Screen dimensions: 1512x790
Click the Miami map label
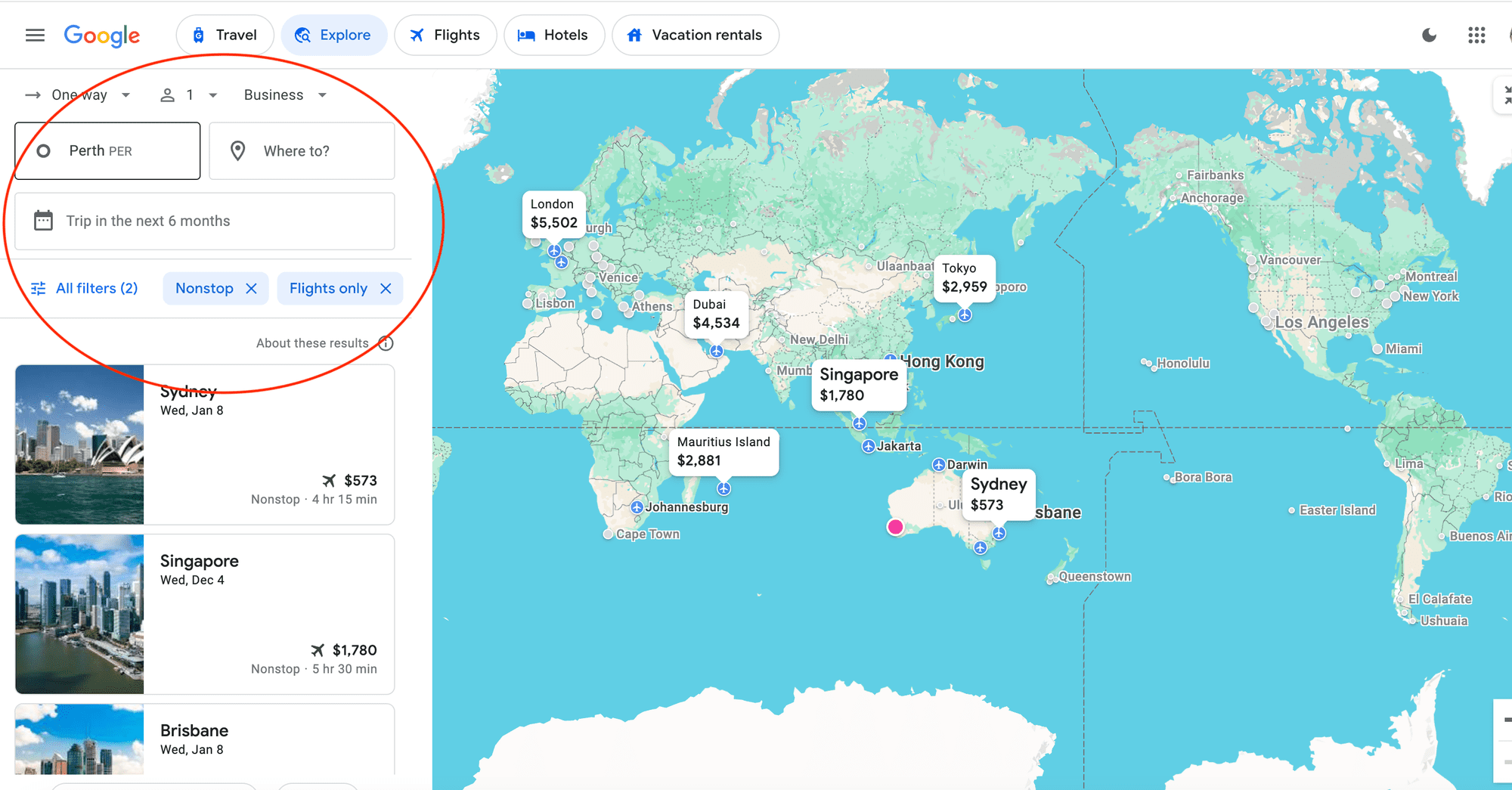click(x=1404, y=349)
